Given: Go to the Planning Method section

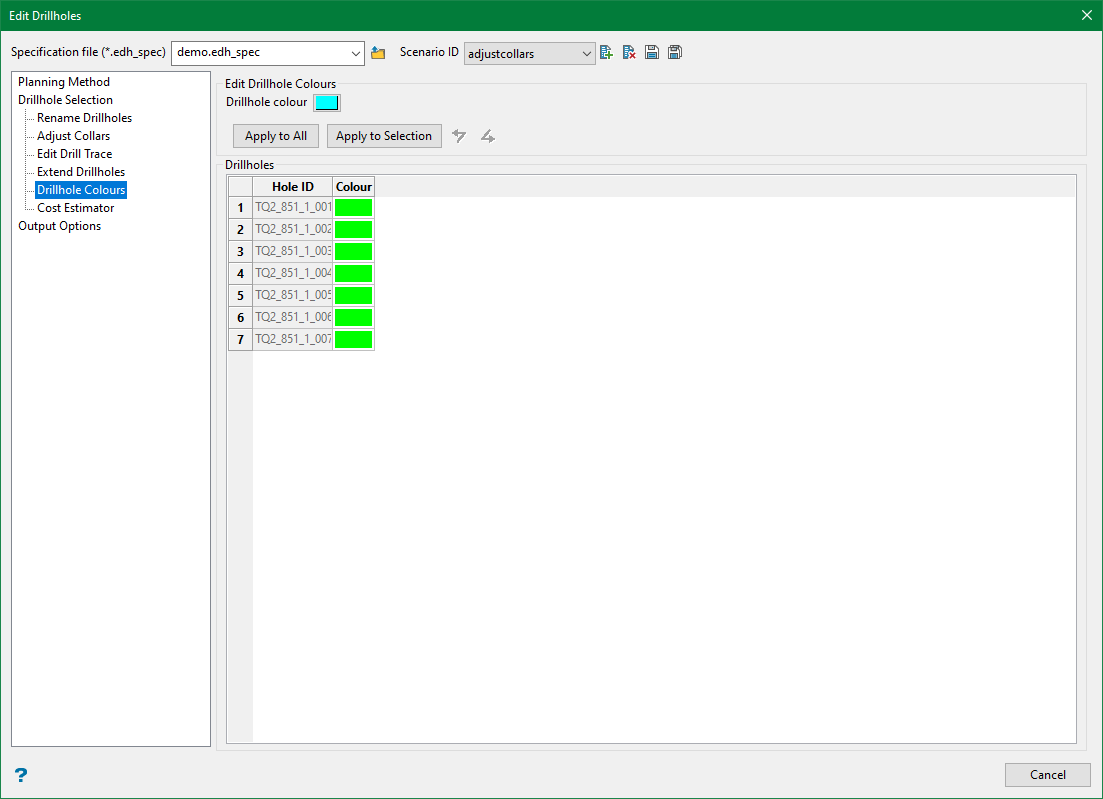Looking at the screenshot, I should click(64, 82).
